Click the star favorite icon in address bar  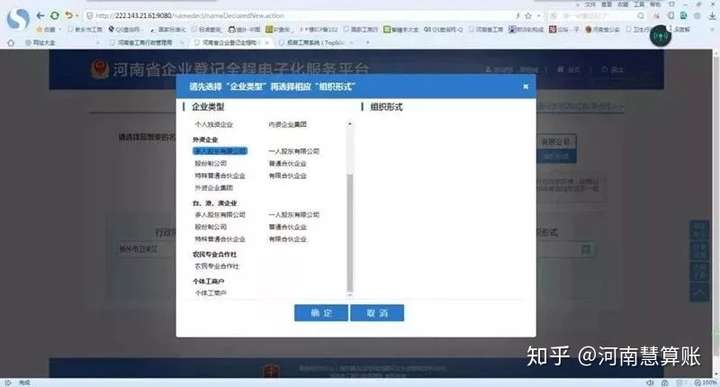[528, 16]
